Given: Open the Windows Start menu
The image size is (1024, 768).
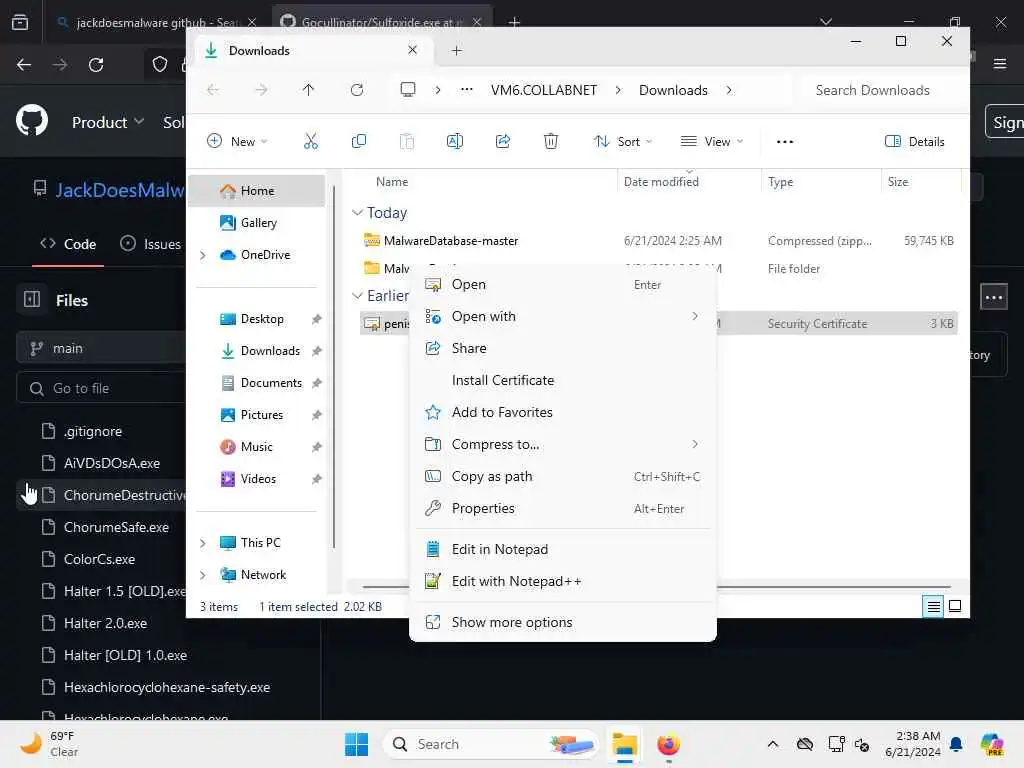Looking at the screenshot, I should (x=357, y=744).
